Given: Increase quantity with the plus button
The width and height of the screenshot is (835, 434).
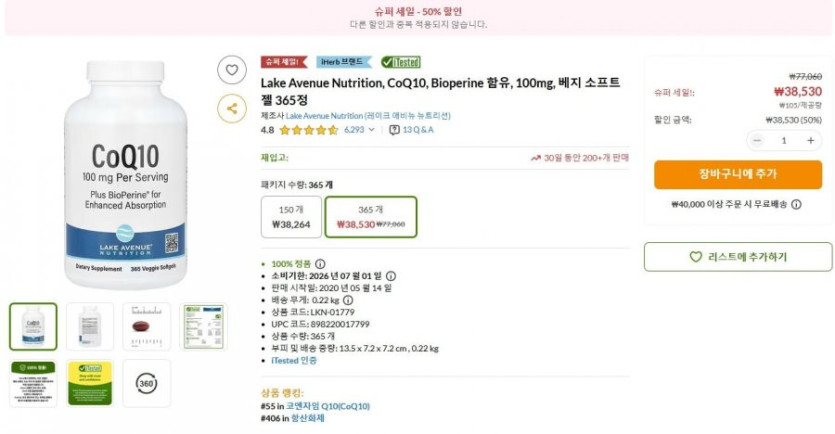Looking at the screenshot, I should point(810,141).
